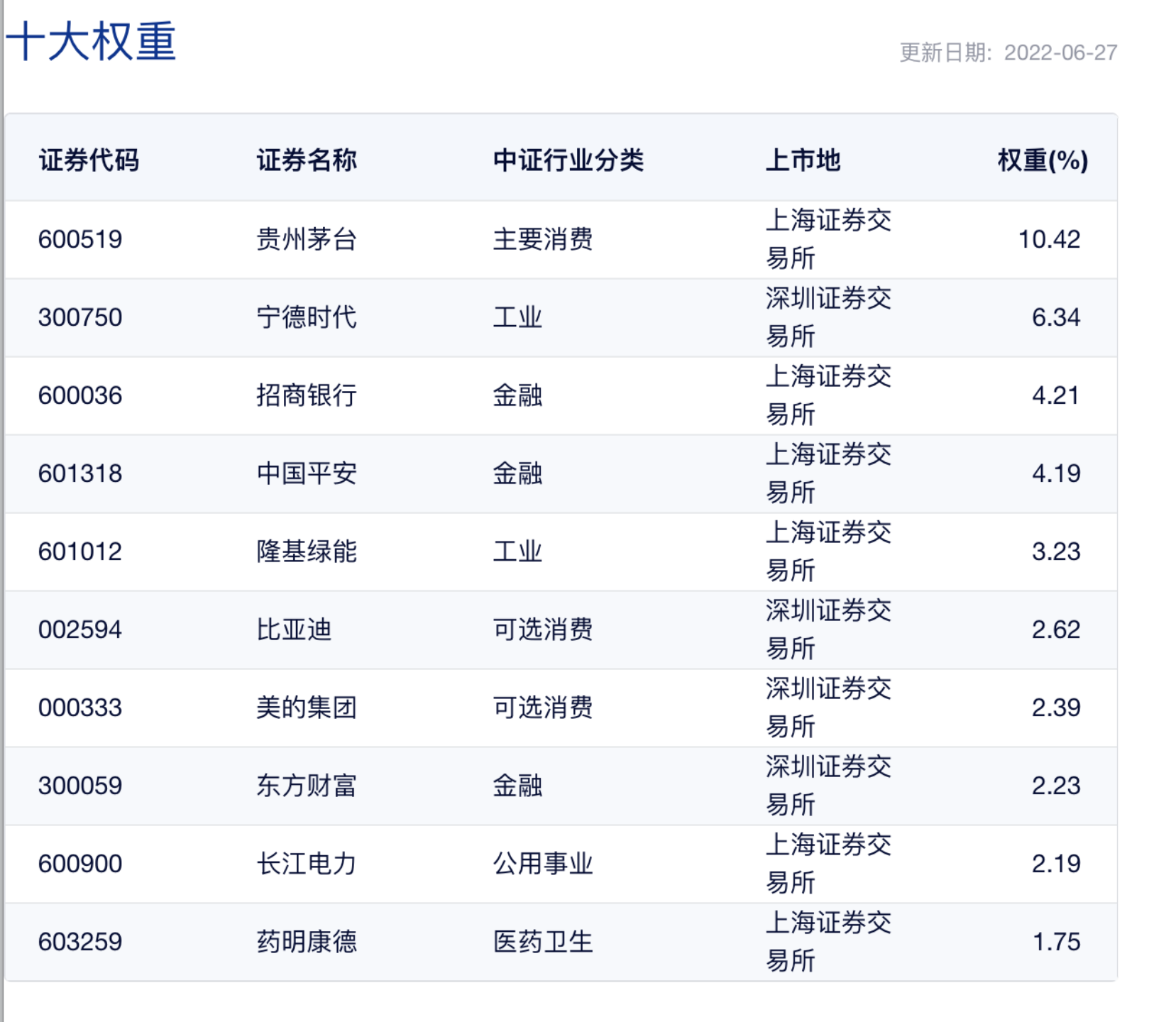
Task: Click 可选消费 cell in 美的集团 row
Action: click(543, 708)
